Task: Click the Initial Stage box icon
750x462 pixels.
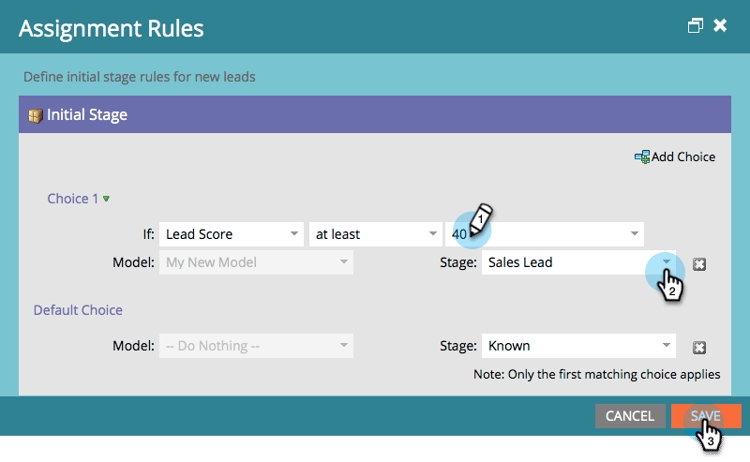Action: click(x=35, y=115)
